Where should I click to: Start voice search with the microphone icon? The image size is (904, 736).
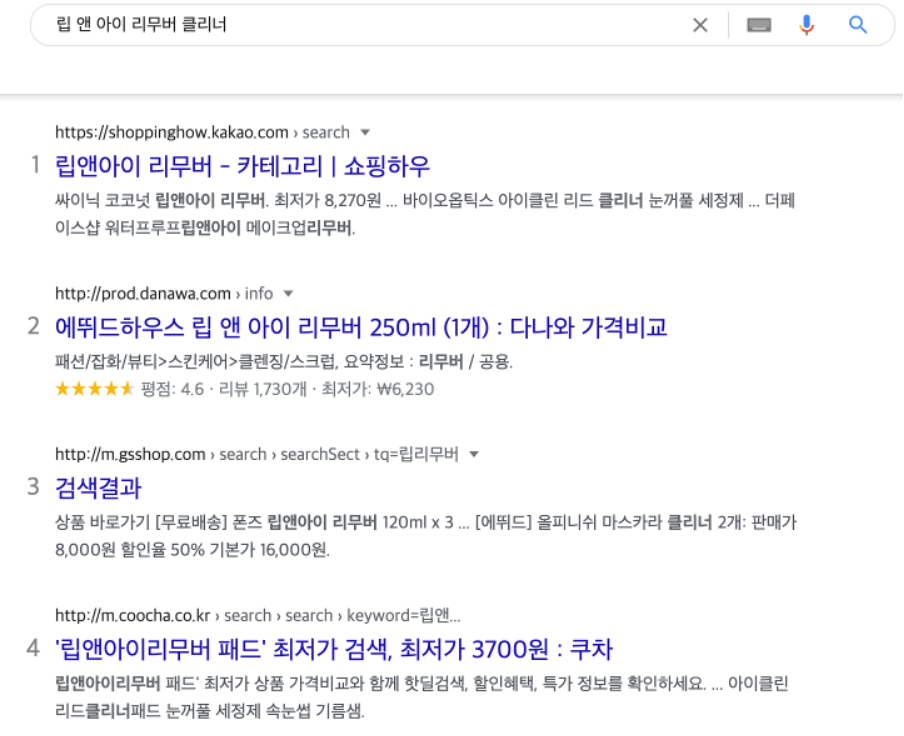tap(807, 25)
